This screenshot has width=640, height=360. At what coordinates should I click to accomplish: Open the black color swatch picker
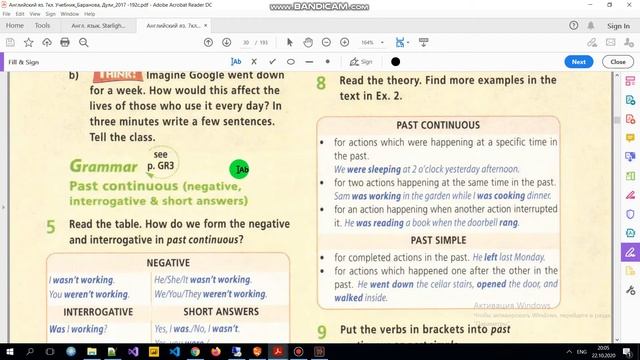395,62
